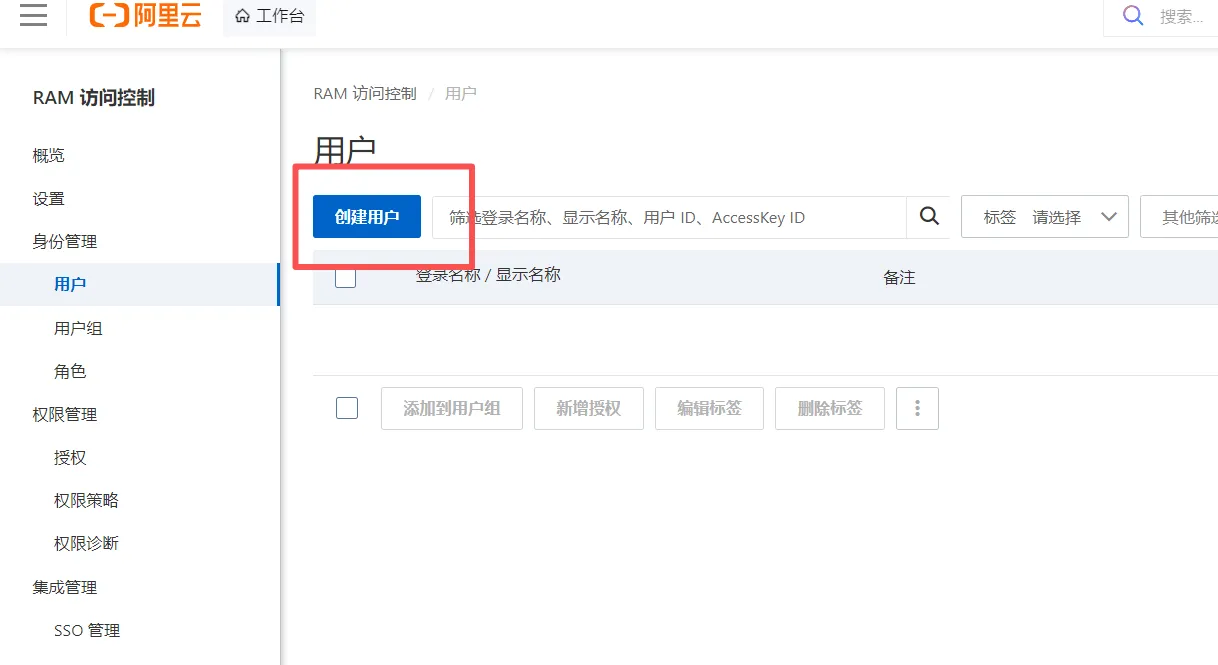Click the search magnifier beside the user filter
The width and height of the screenshot is (1218, 665).
click(929, 217)
